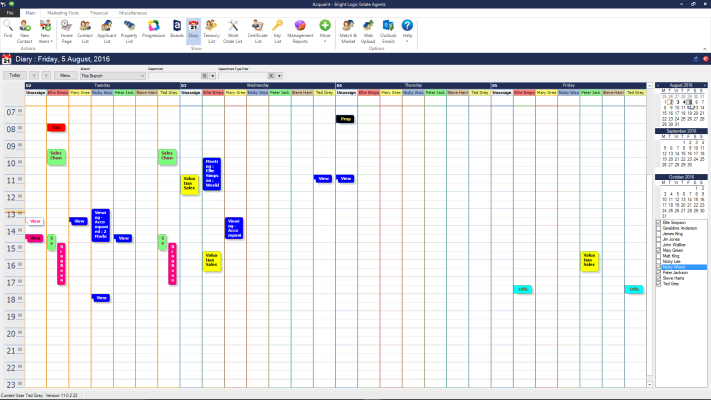
Task: Uncheck the Mary Green checkbox
Action: click(x=658, y=250)
